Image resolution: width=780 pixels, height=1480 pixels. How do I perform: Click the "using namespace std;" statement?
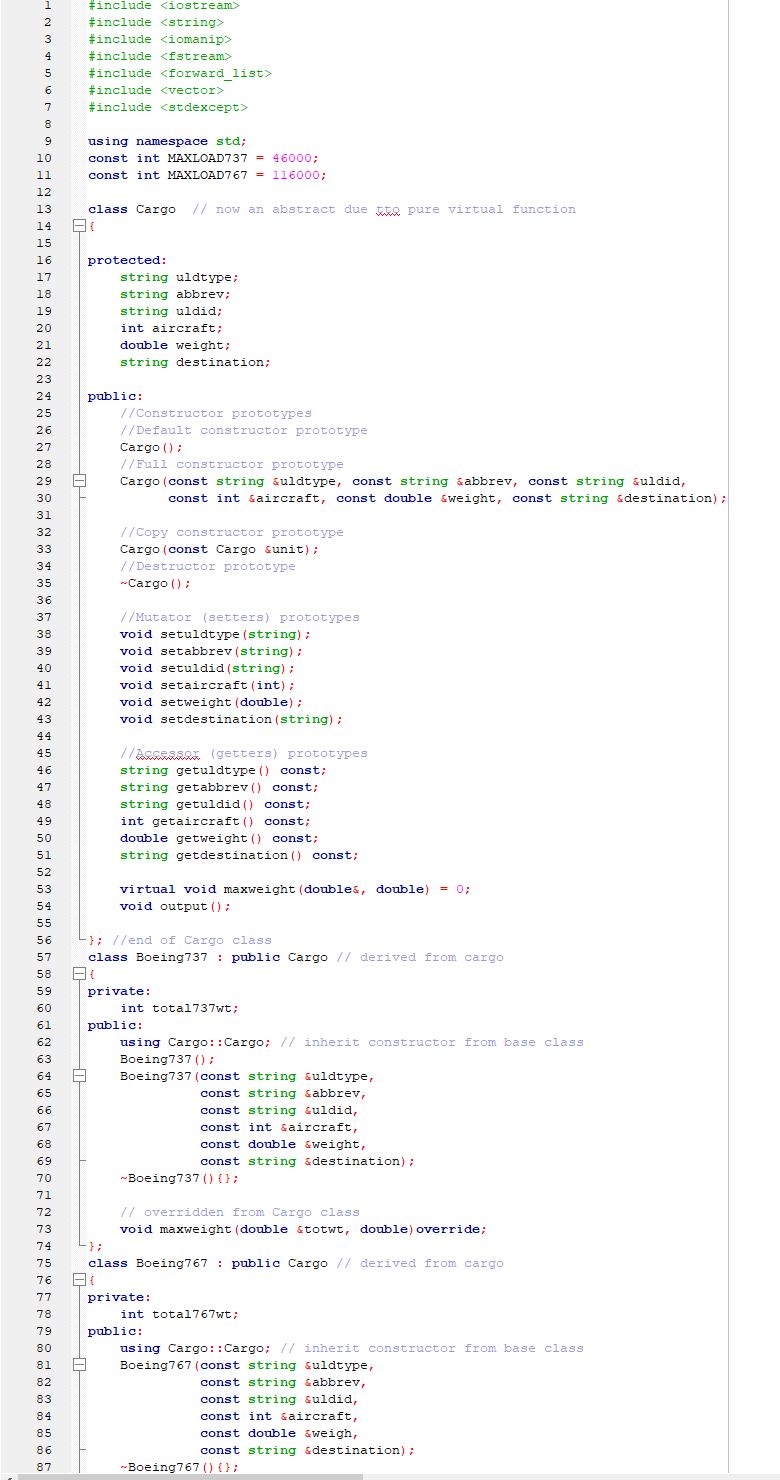[168, 141]
